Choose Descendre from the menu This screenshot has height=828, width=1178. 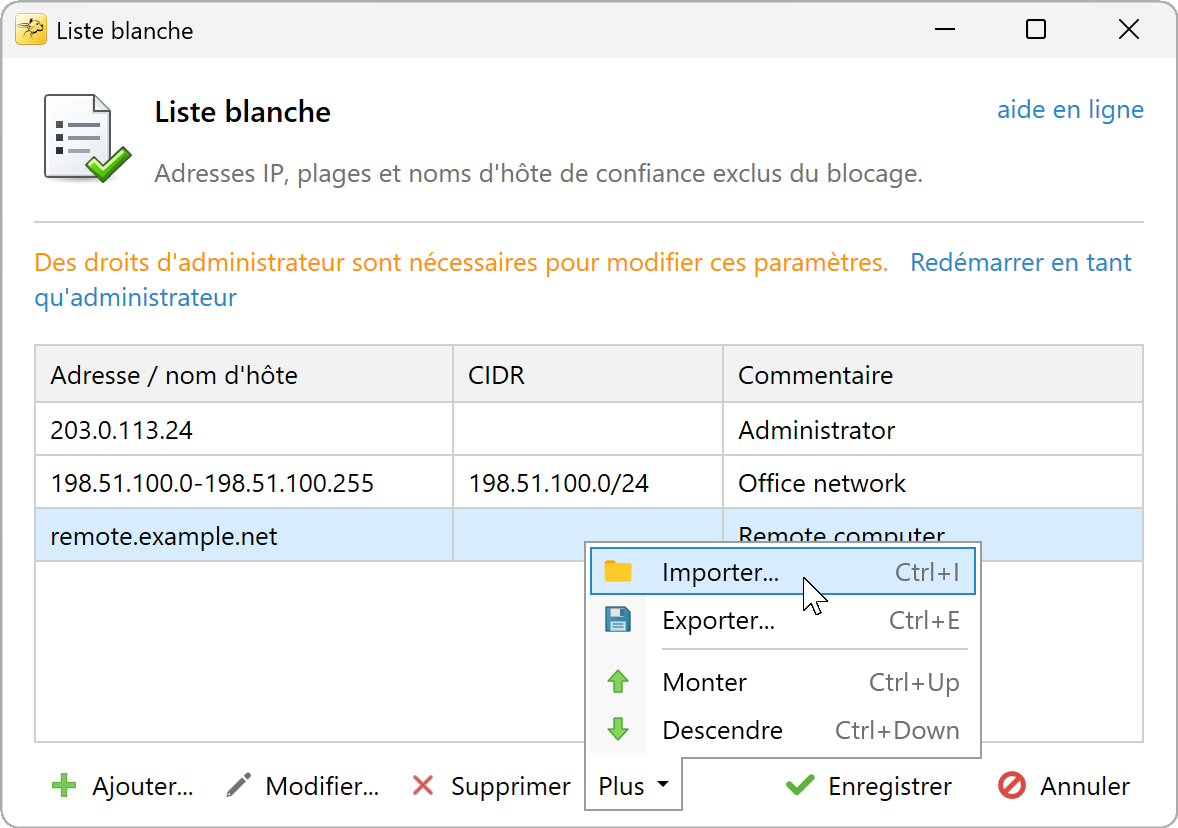pos(783,730)
